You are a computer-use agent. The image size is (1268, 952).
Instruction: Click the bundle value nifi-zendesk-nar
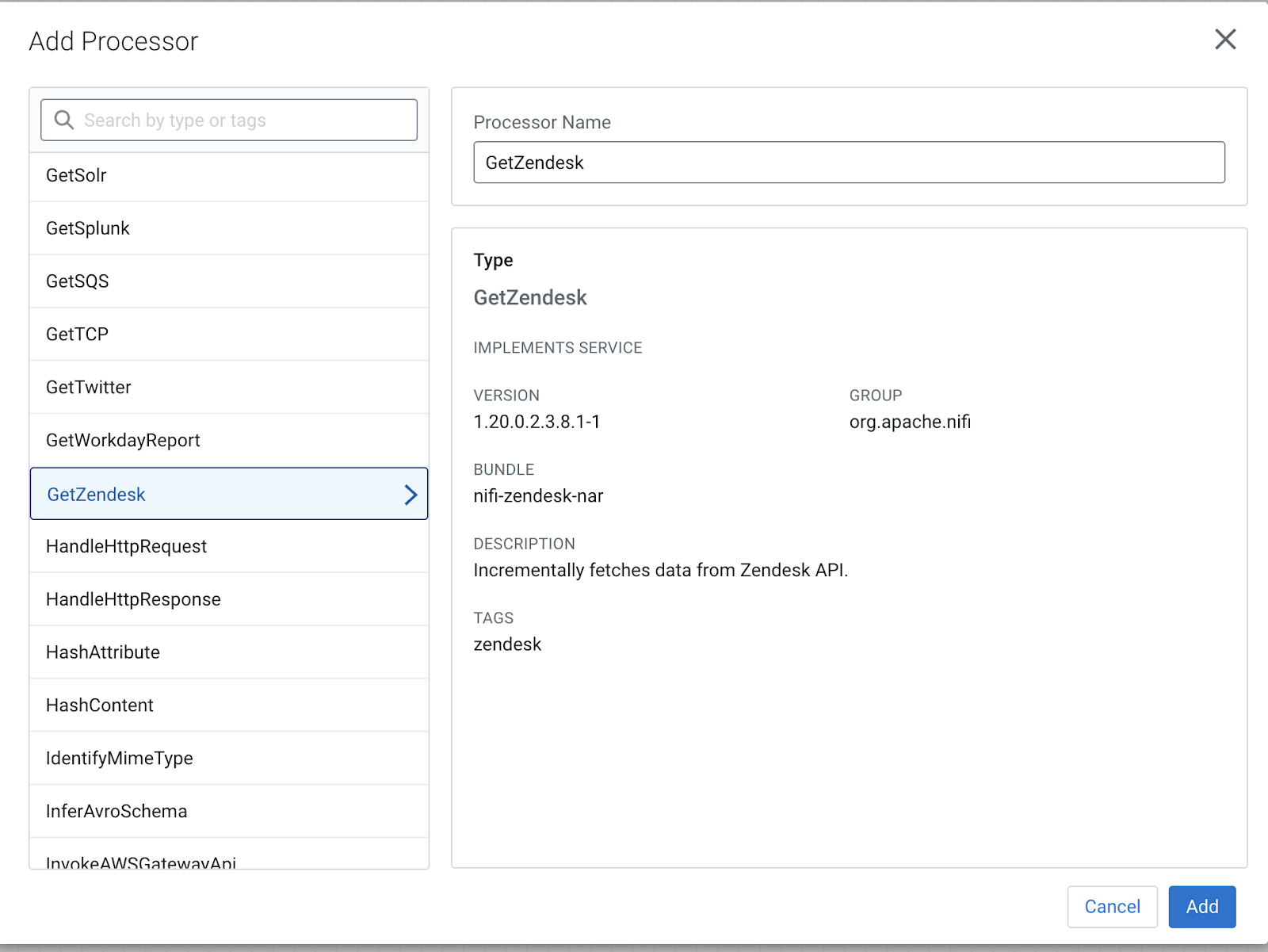pos(538,496)
